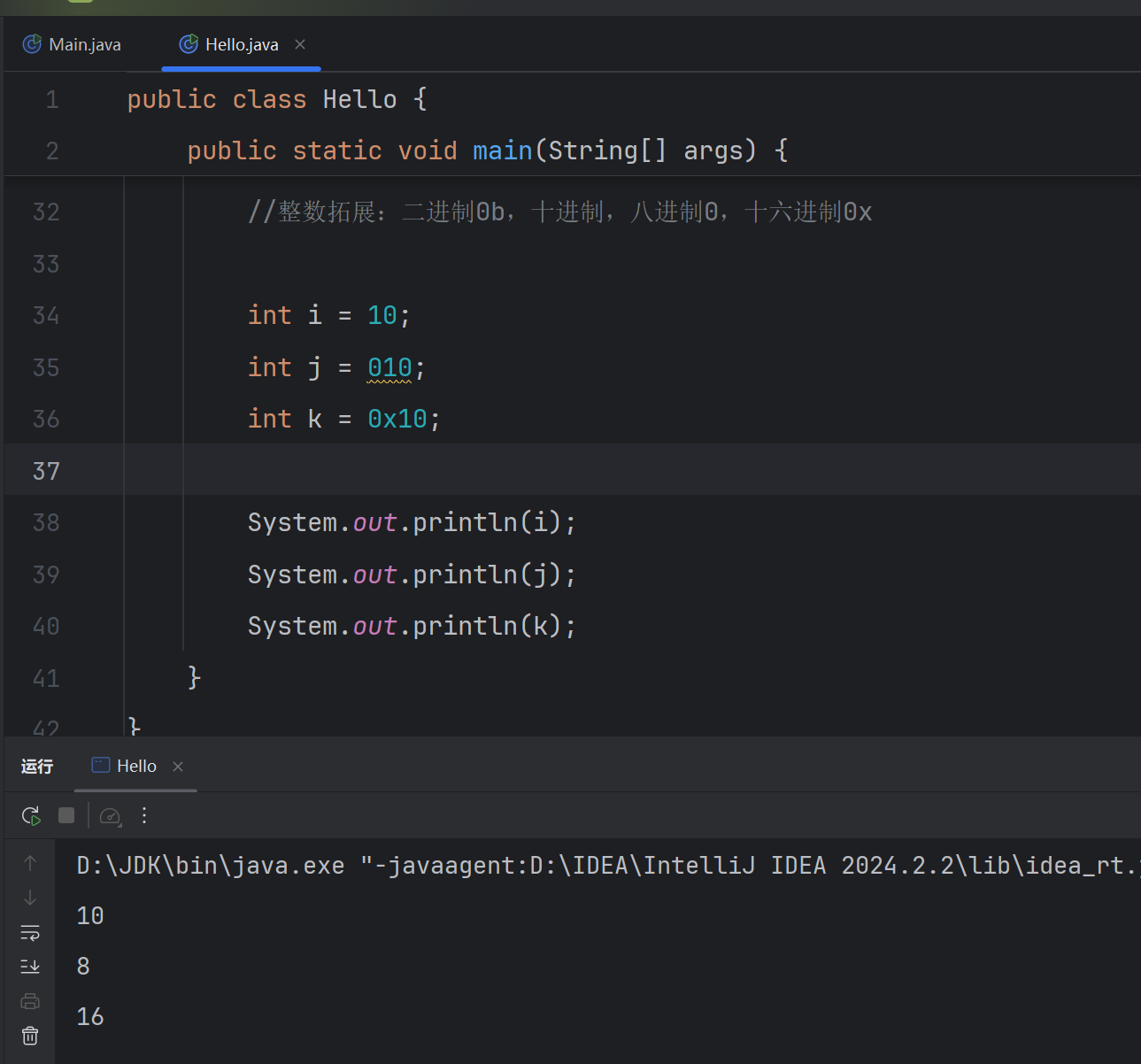Viewport: 1141px width, 1064px height.
Task: Click the Hello run tab icon
Action: (101, 766)
